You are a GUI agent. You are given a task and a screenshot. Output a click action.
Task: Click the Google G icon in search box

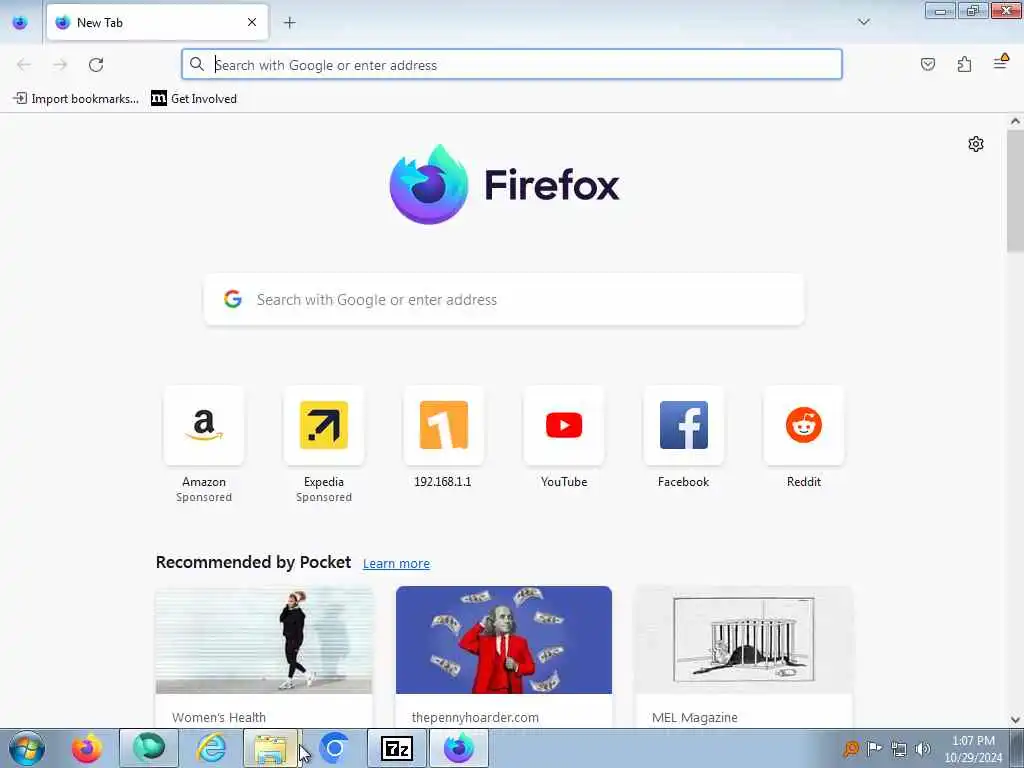click(233, 299)
